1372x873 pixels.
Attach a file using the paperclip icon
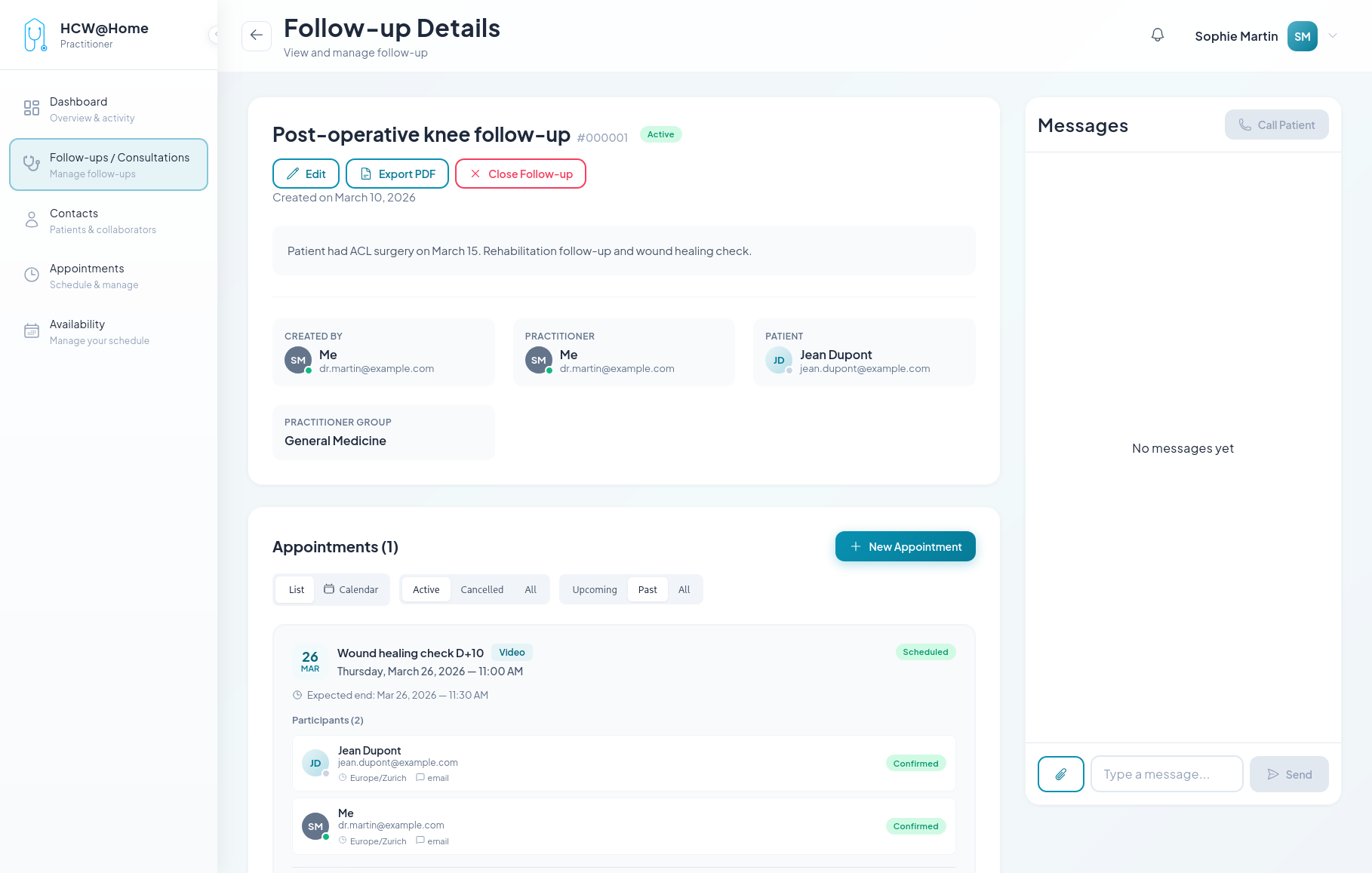pyautogui.click(x=1061, y=774)
